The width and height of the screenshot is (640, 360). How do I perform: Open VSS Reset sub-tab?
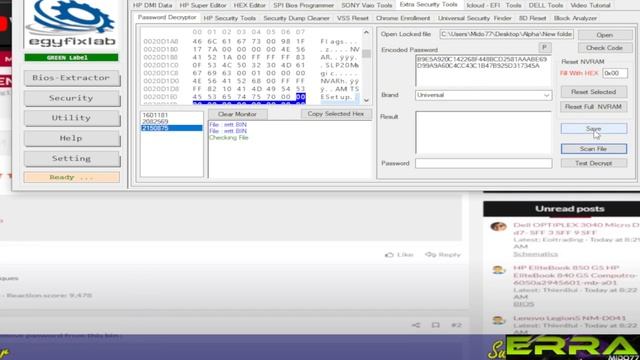coord(353,18)
